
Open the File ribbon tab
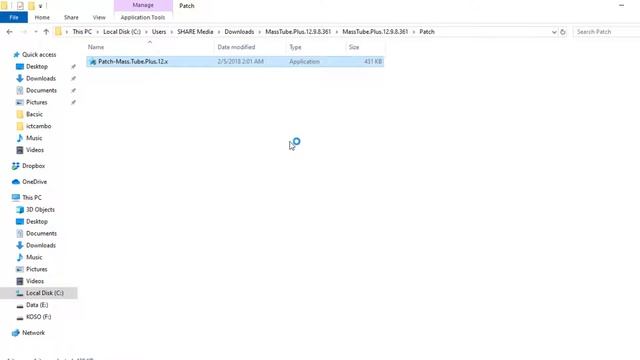[14, 18]
